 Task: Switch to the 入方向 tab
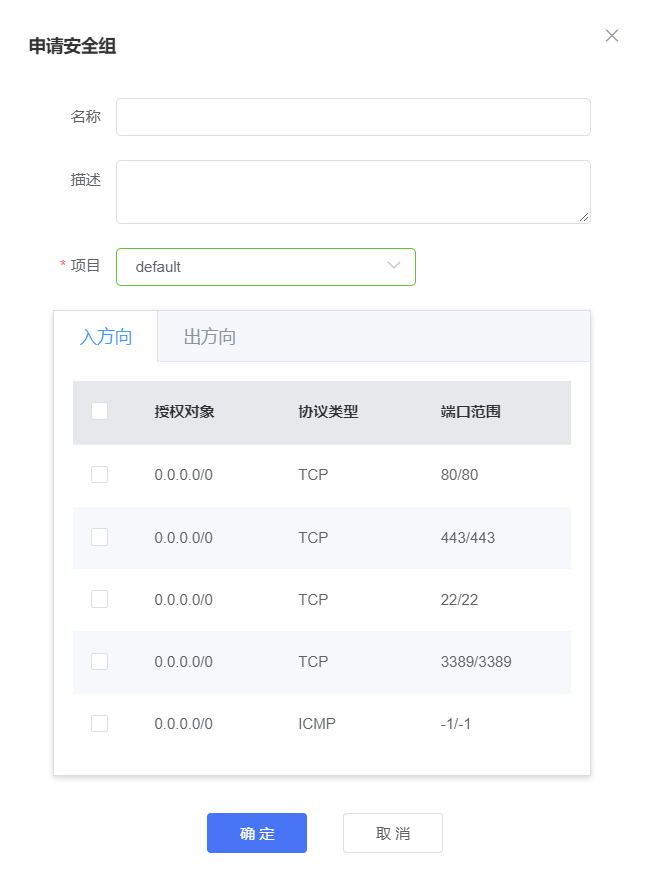coord(106,337)
